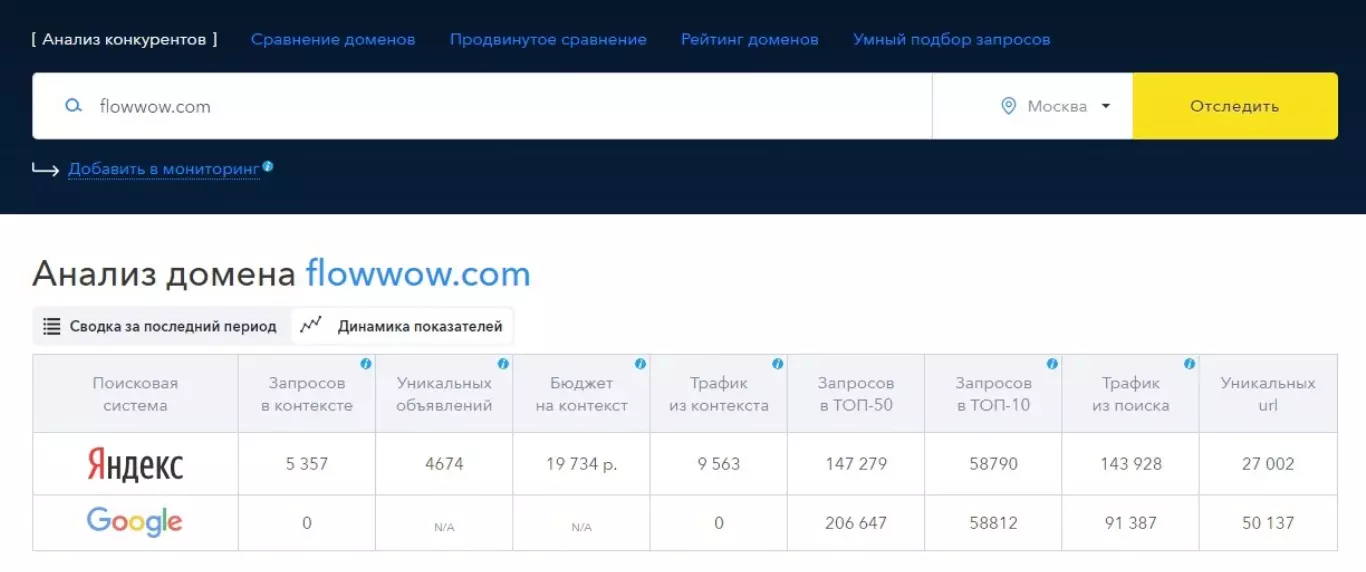Click the list icon of Сводка tab

point(52,326)
